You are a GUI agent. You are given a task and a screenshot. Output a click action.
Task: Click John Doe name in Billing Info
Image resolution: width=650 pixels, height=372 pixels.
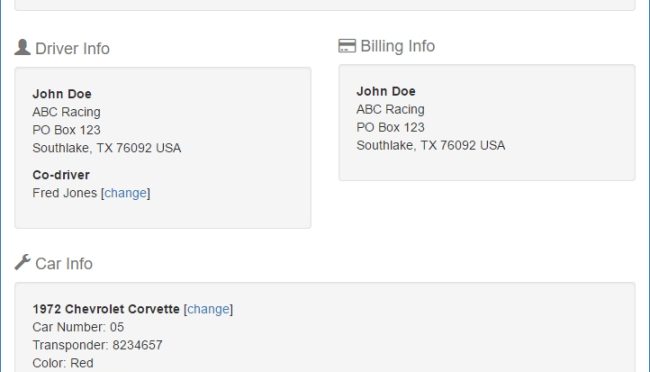click(386, 91)
